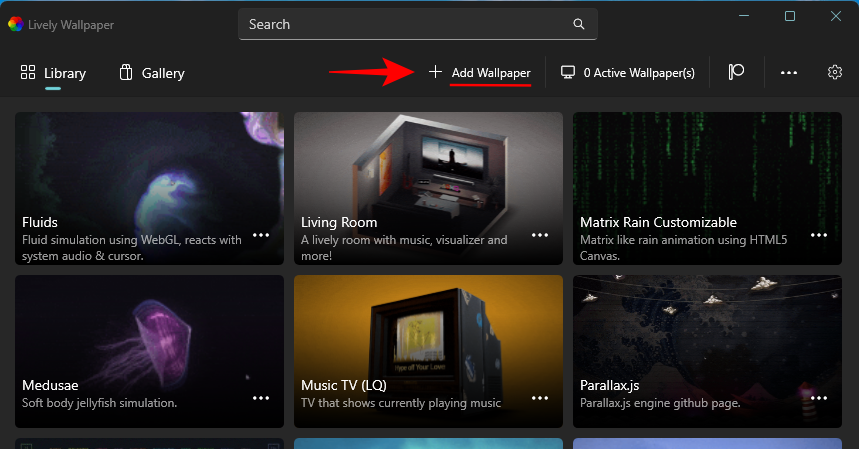This screenshot has height=449, width=859.
Task: Click the 0 Active Wallpaper(s) button
Action: tap(628, 72)
